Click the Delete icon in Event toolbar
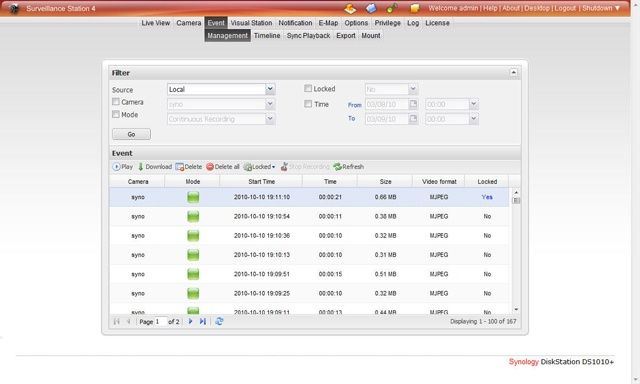Viewport: 640px width, 384px height. (180, 166)
